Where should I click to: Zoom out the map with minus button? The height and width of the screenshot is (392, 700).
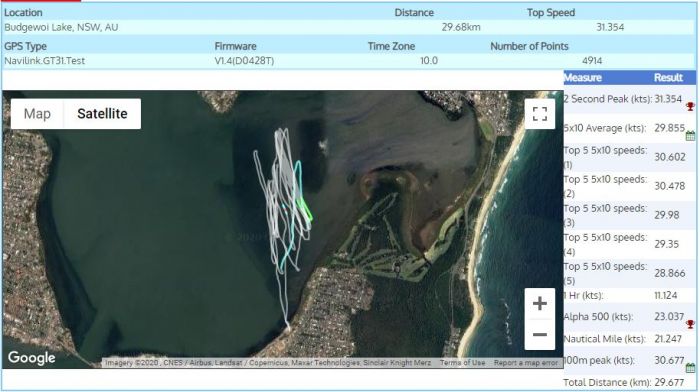pos(540,334)
